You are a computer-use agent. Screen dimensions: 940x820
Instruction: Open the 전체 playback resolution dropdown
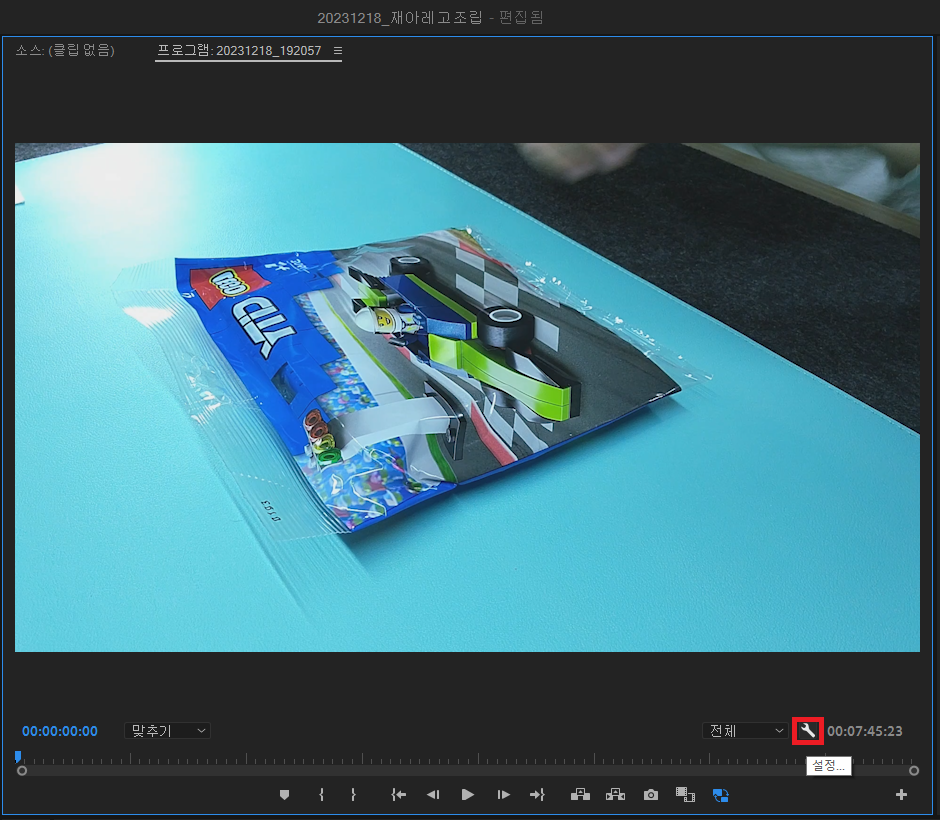pos(745,731)
